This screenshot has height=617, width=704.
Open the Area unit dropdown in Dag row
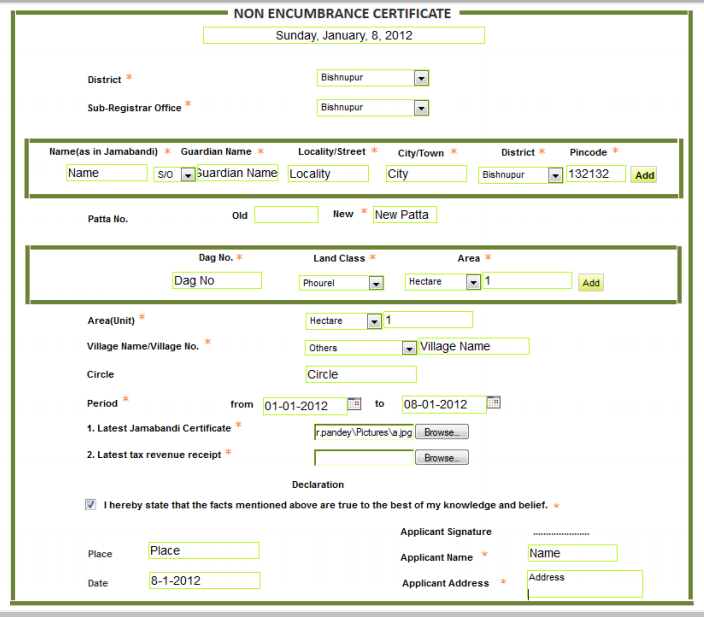tap(443, 282)
